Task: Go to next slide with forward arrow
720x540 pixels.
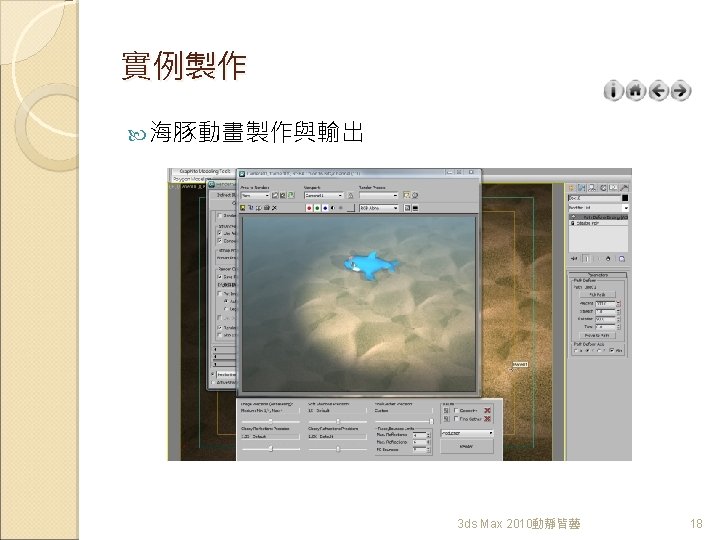Action: pos(681,91)
